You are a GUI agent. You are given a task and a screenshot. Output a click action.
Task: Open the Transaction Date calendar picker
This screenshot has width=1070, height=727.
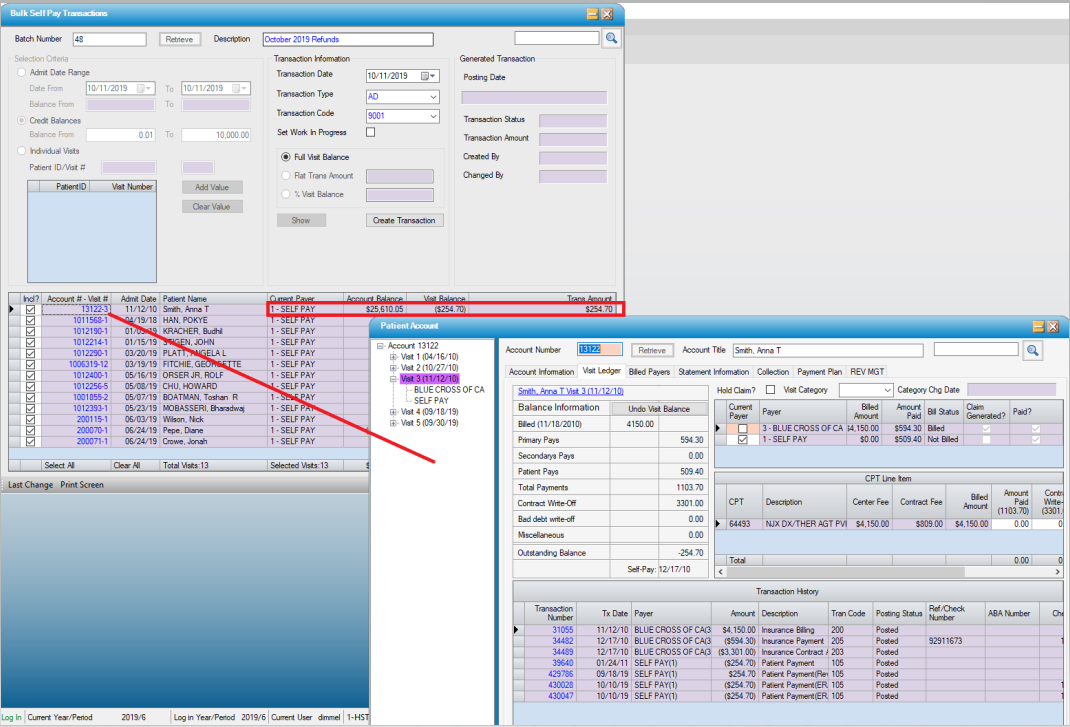tap(428, 76)
